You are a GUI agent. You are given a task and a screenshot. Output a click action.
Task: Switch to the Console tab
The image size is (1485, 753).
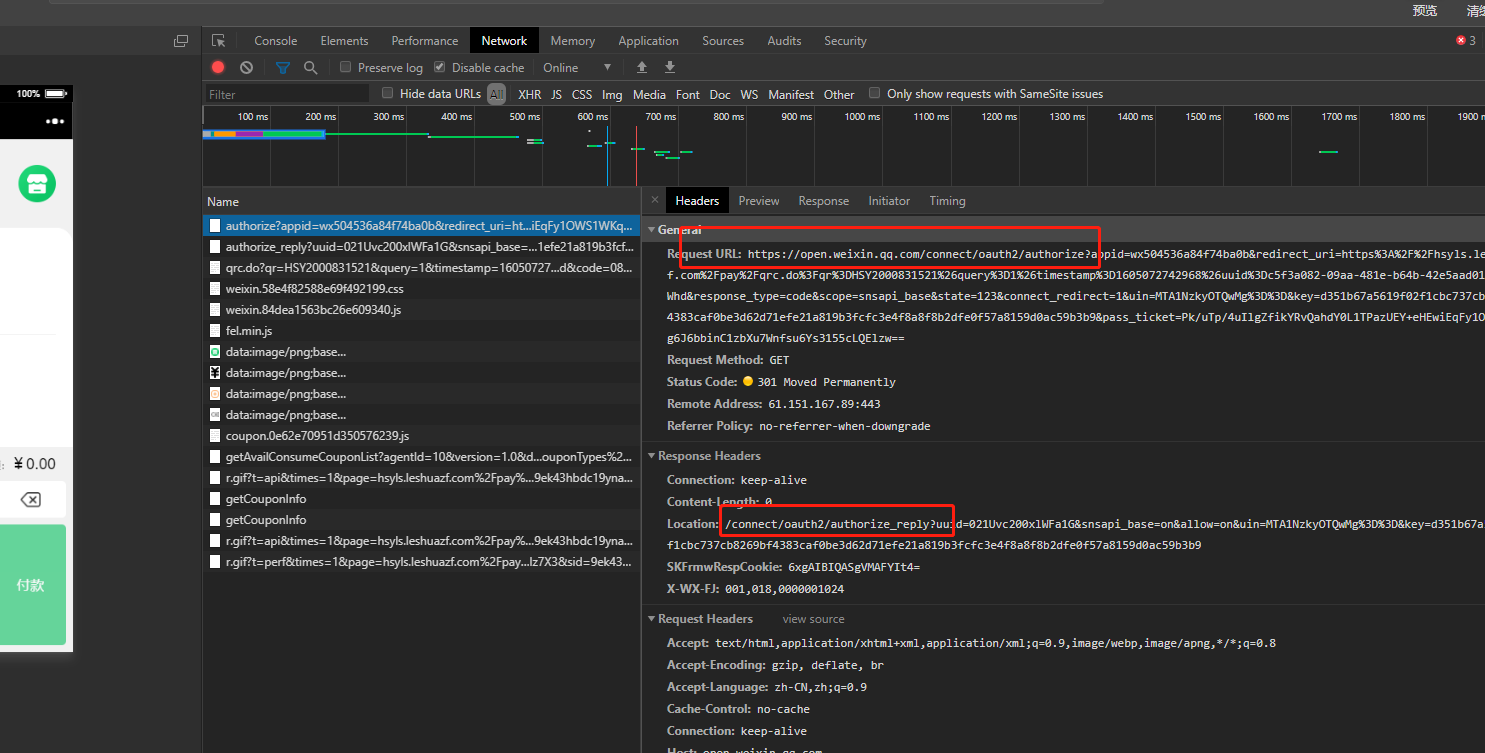pyautogui.click(x=276, y=41)
